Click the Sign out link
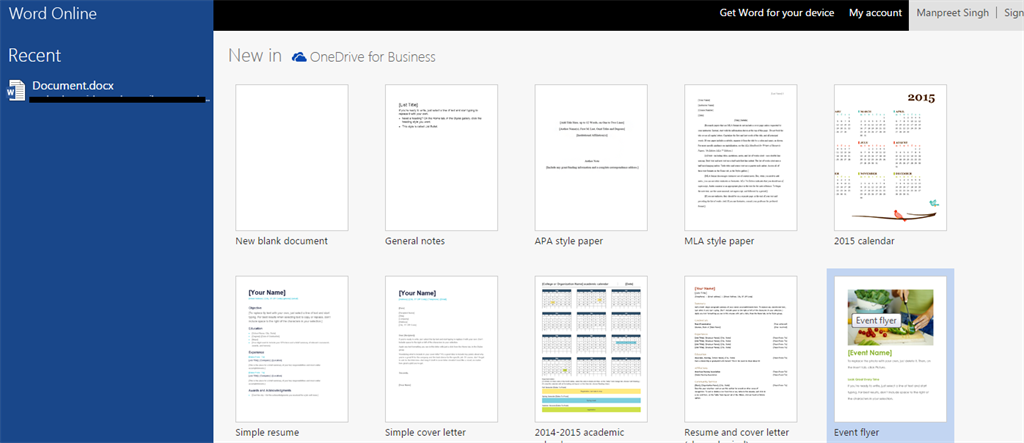Viewport: 1024px width, 443px height. [1014, 13]
